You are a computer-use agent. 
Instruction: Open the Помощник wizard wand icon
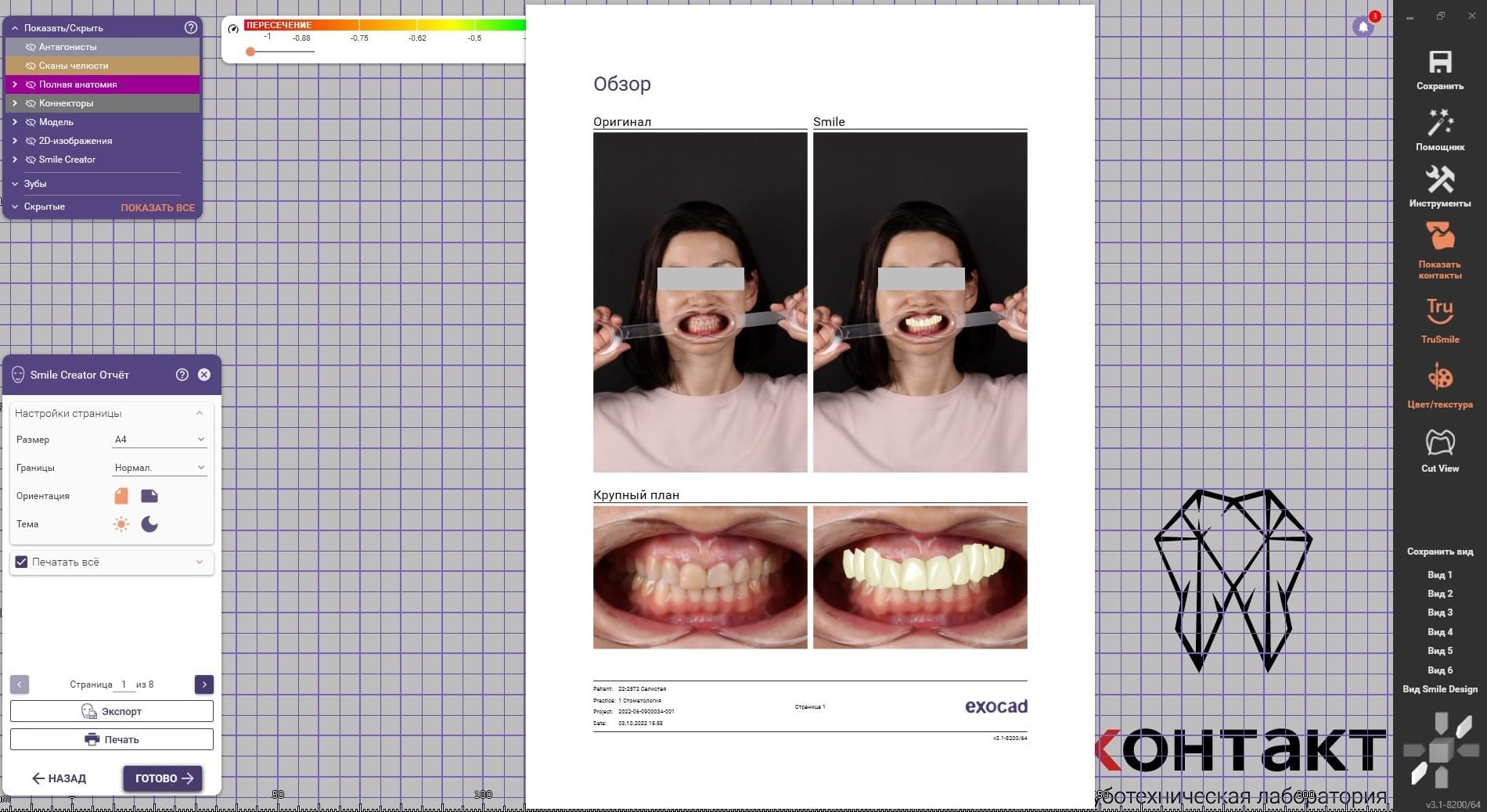point(1439,123)
